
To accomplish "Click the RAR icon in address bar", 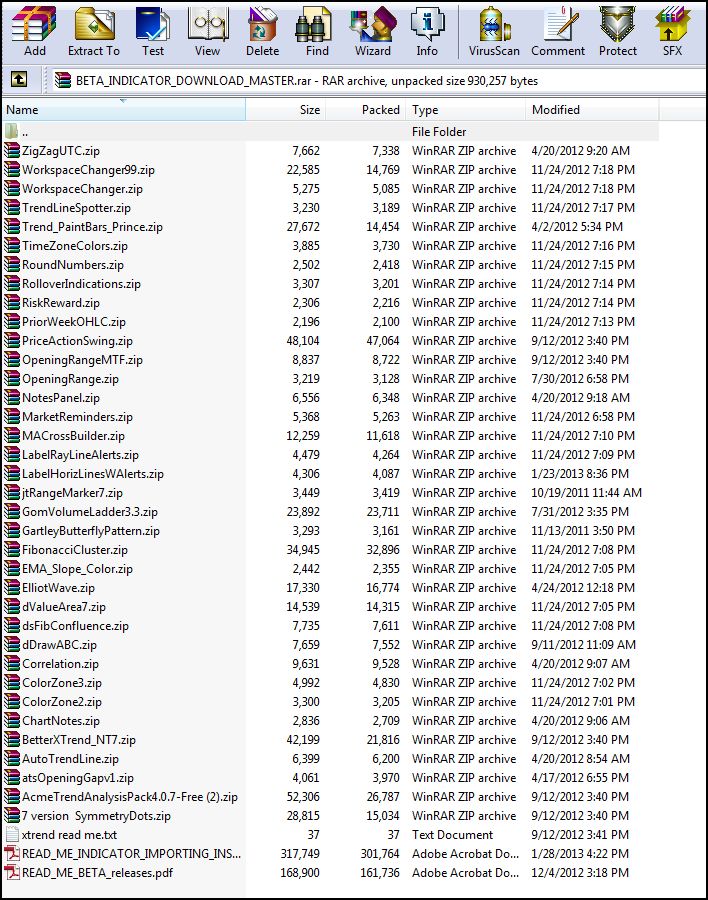I will (63, 80).
